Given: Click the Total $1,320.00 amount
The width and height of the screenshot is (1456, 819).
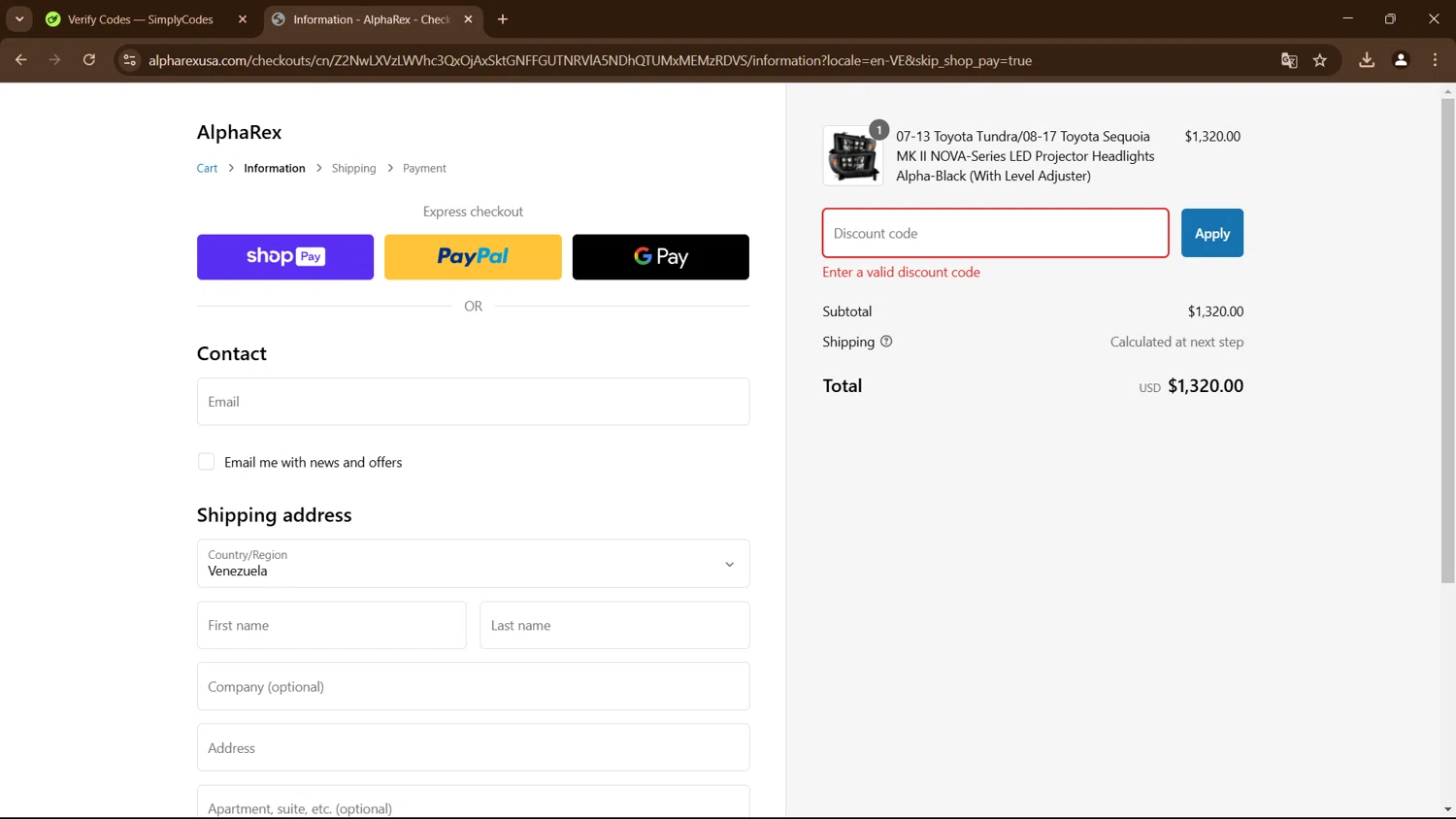Looking at the screenshot, I should coord(1206,386).
